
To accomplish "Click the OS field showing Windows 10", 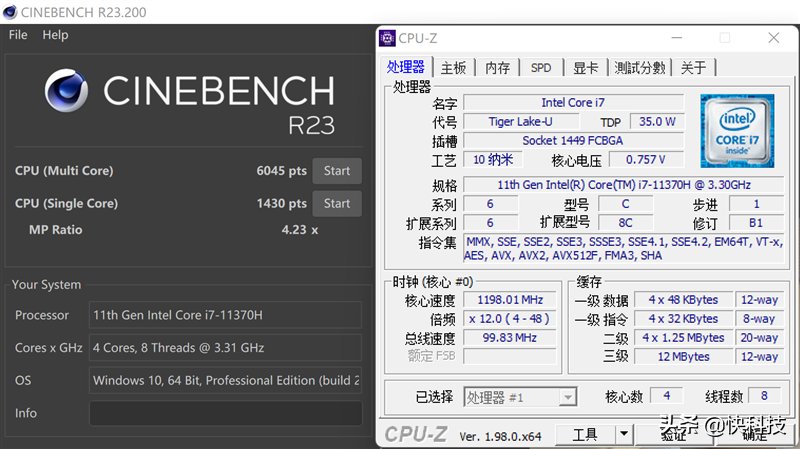I will pyautogui.click(x=226, y=380).
